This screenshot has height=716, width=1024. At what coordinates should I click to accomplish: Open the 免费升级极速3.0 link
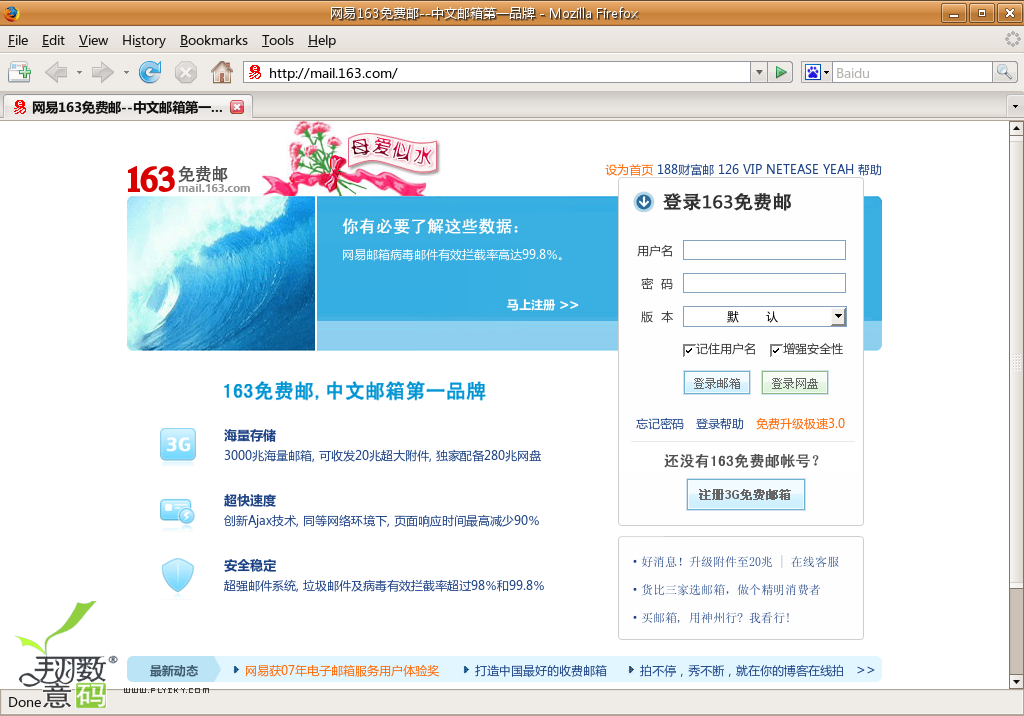800,424
